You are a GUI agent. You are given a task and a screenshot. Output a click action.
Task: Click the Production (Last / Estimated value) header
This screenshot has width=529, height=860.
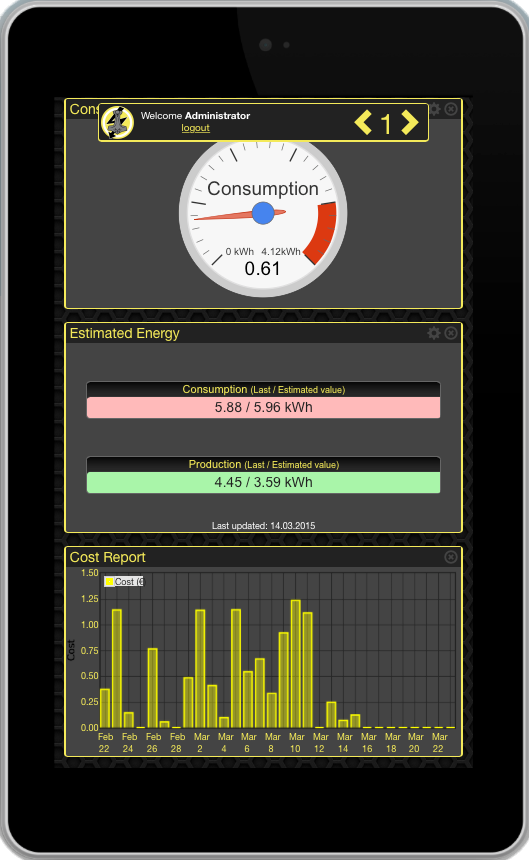click(263, 465)
